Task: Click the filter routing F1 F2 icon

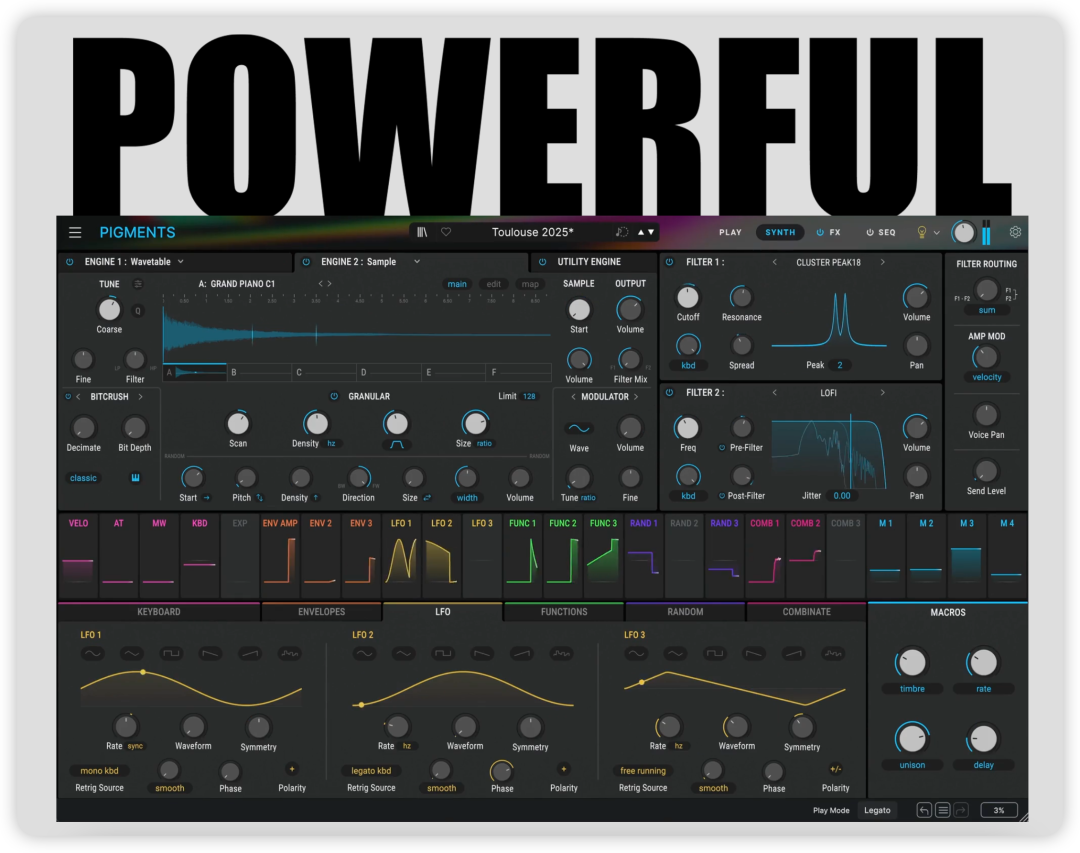Action: 1011,295
